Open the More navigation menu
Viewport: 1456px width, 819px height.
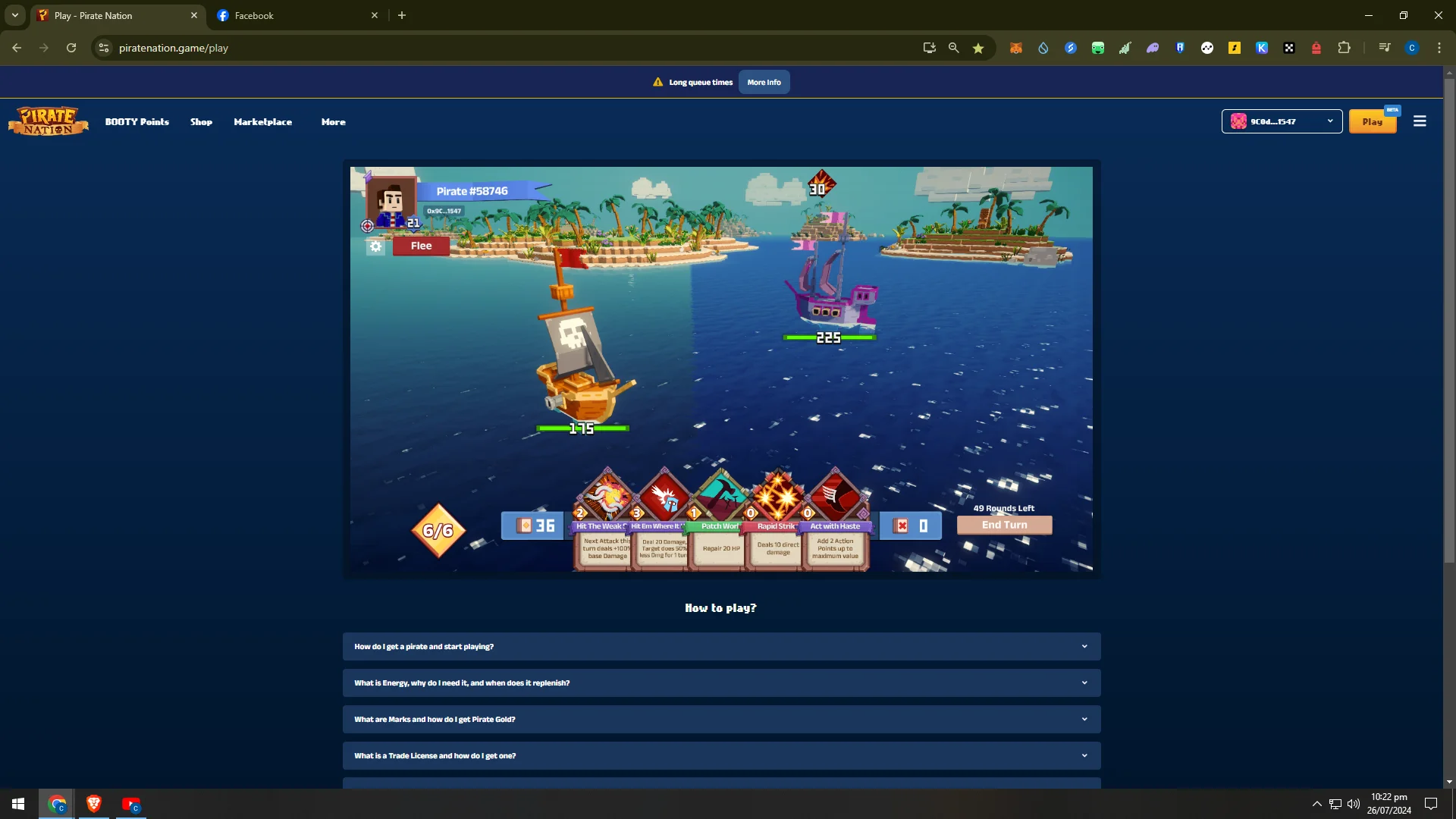coord(334,122)
